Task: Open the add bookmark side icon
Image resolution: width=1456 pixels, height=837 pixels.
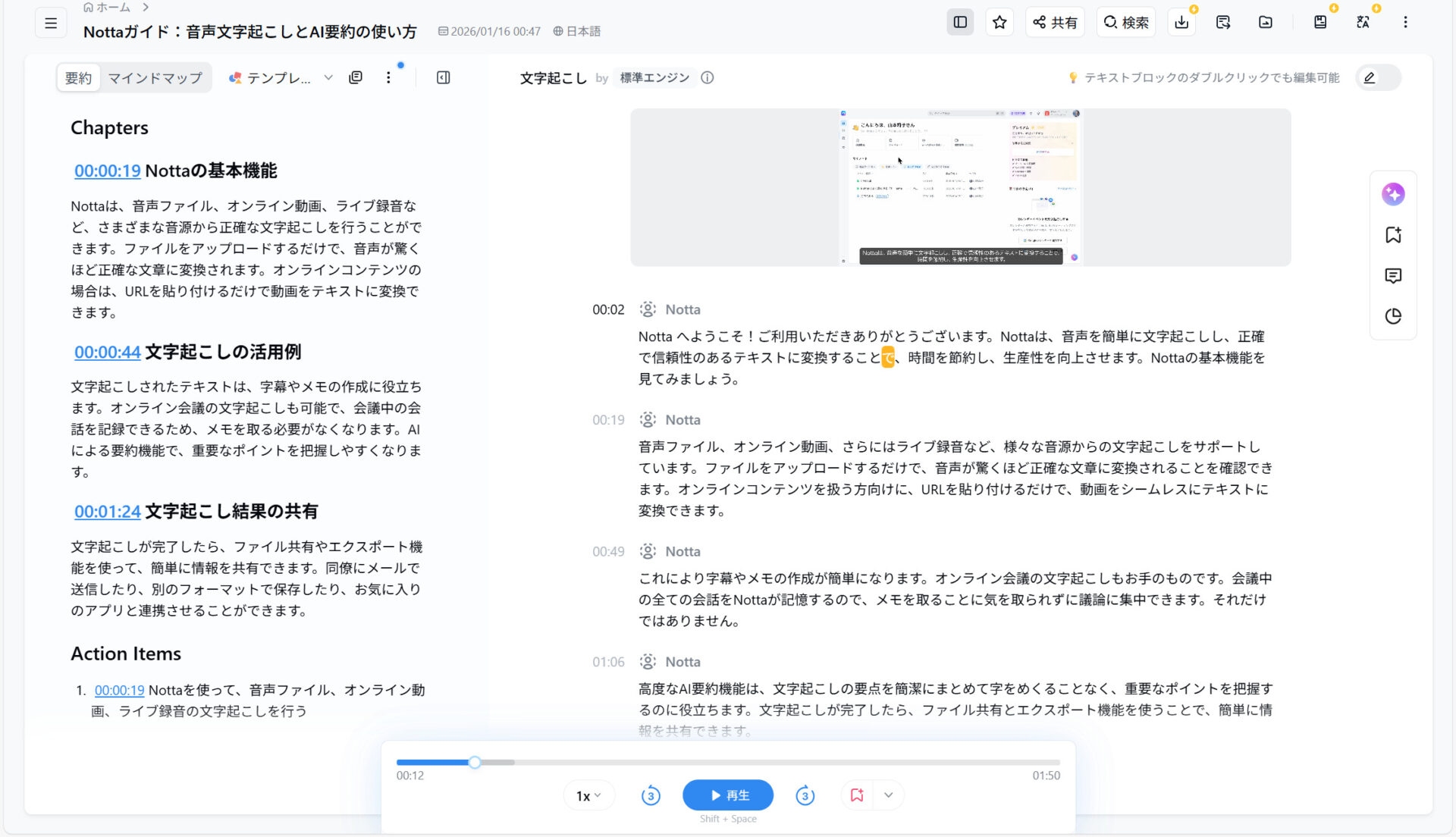Action: pyautogui.click(x=1393, y=235)
